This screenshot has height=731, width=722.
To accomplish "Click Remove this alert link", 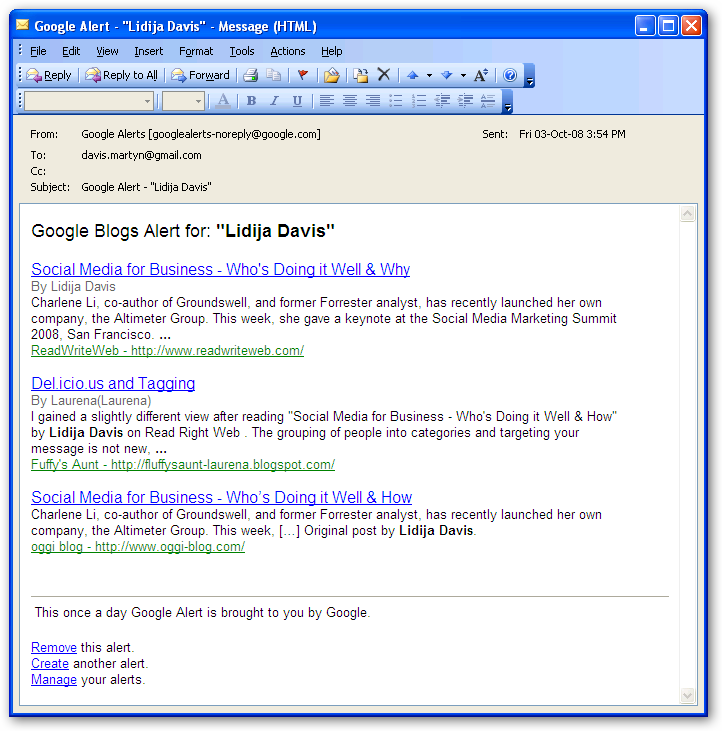I will pyautogui.click(x=54, y=648).
